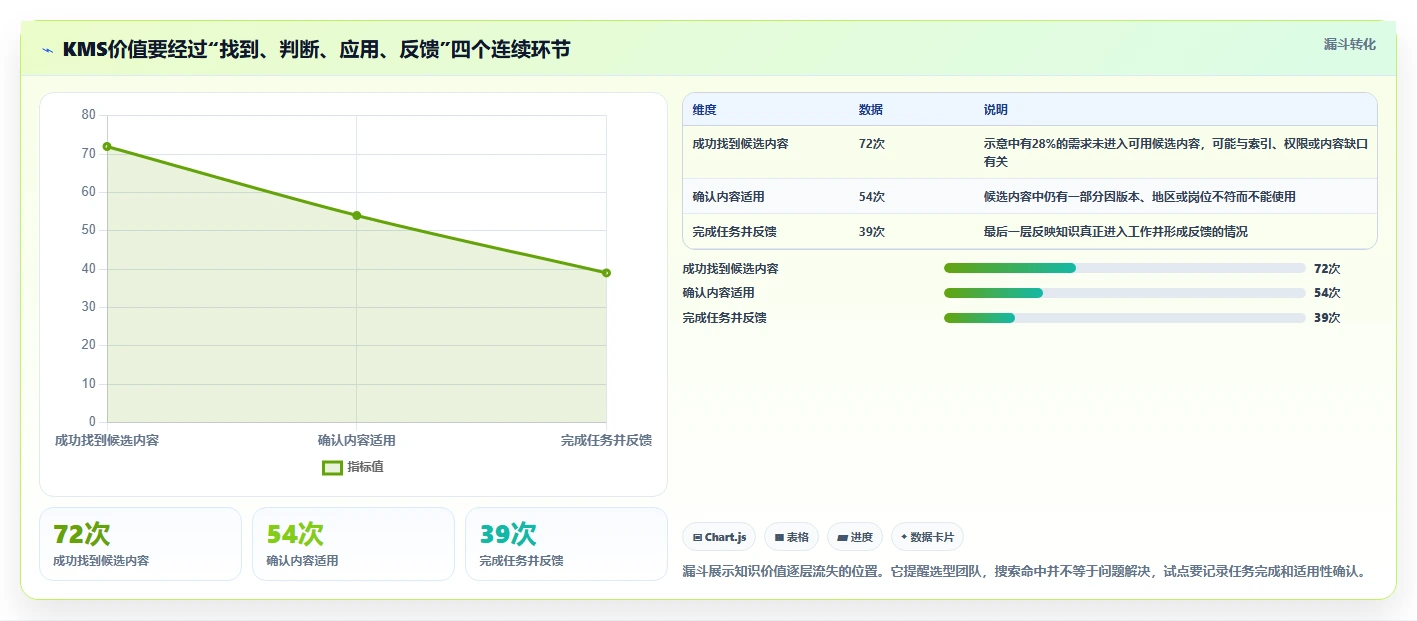Click table cell 成功找到候选内容

tap(740, 144)
